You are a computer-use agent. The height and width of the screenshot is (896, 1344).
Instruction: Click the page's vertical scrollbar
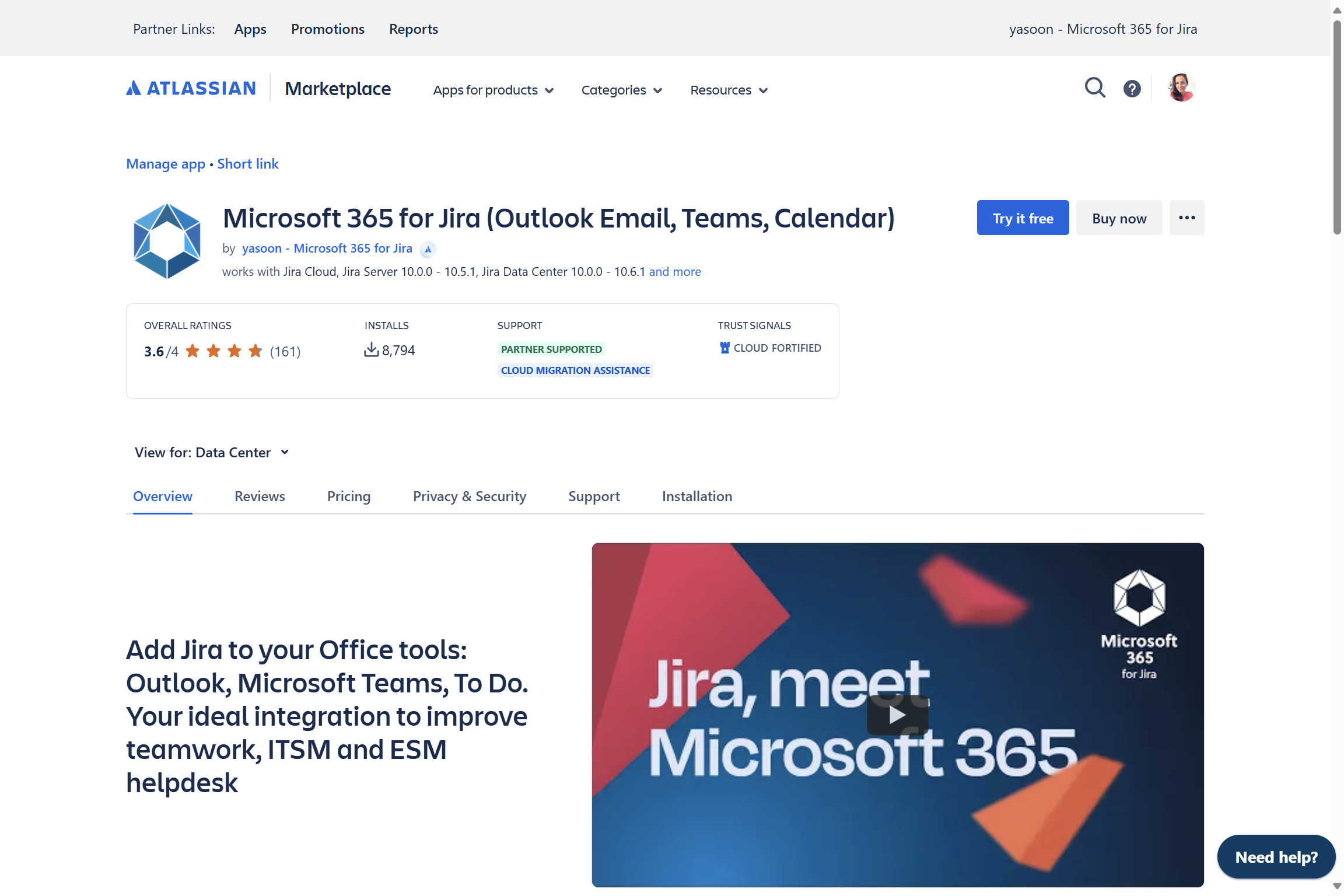click(1337, 128)
